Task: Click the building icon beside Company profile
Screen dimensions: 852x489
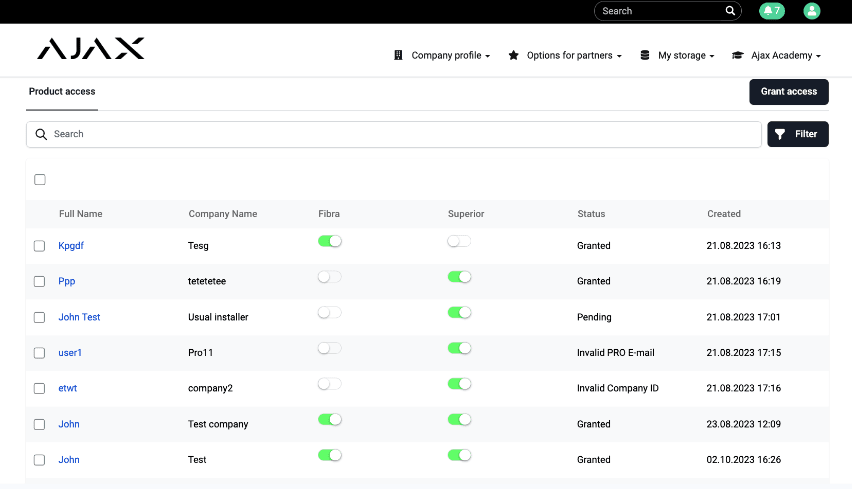Action: tap(398, 56)
